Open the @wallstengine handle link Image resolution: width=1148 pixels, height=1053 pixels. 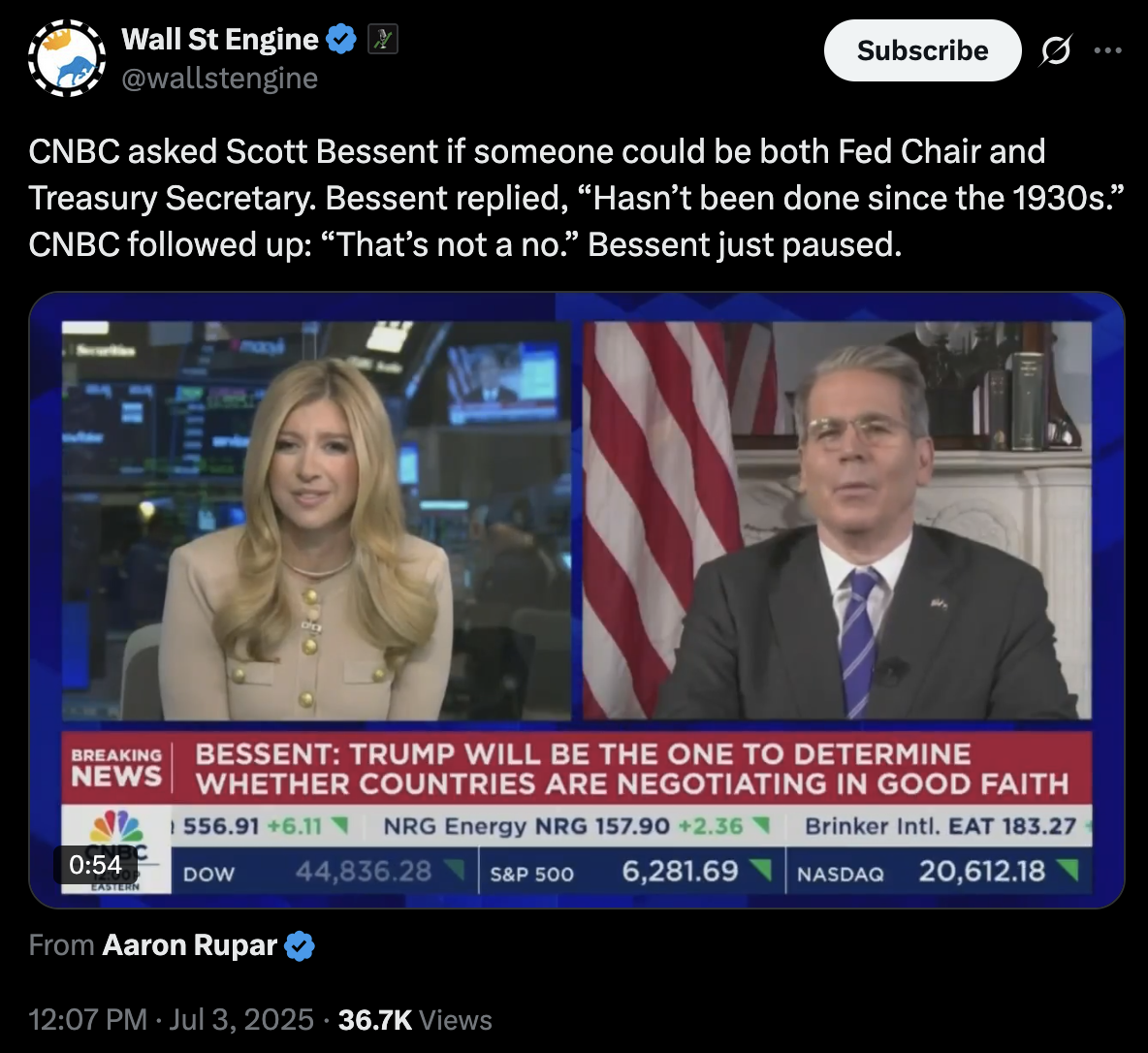[x=220, y=79]
